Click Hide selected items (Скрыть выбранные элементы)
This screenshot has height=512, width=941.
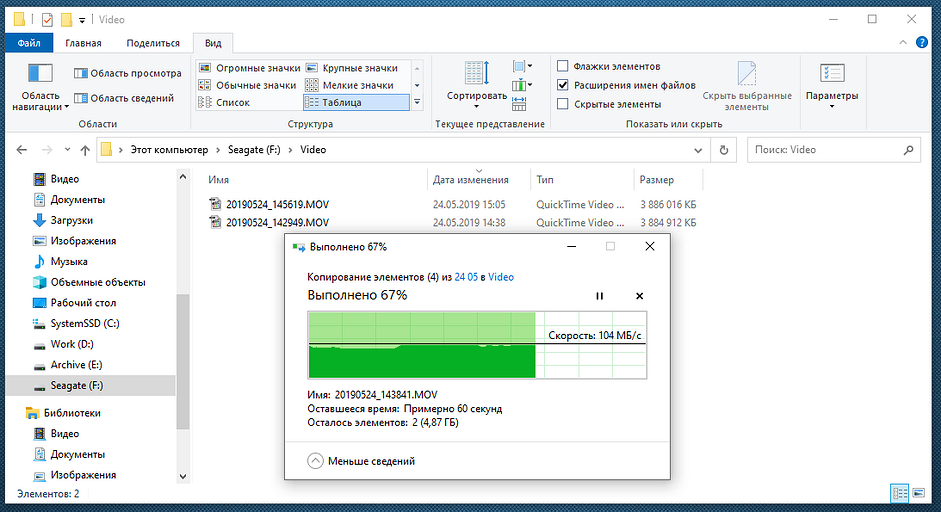tap(747, 87)
